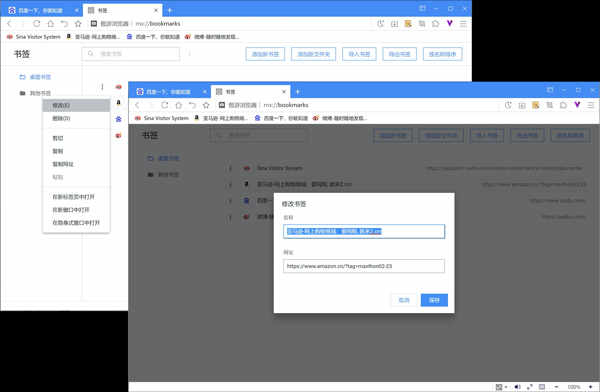Click the purple V icon in back window toolbar

[450, 23]
